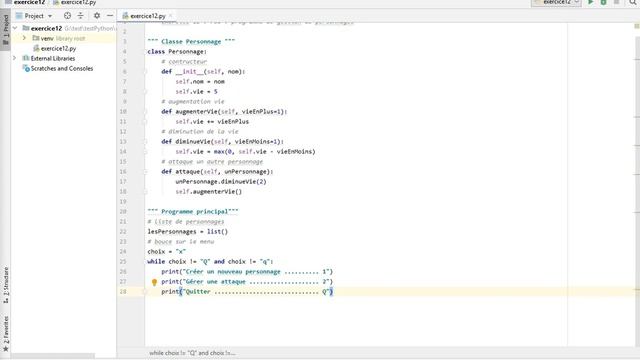
Task: Click 'self.vie = 5' code line
Action: coord(196,91)
